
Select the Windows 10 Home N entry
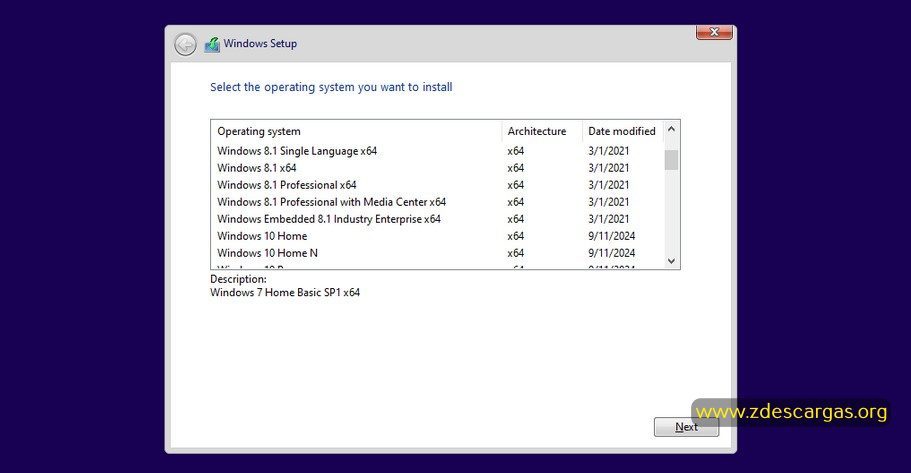tap(438, 253)
